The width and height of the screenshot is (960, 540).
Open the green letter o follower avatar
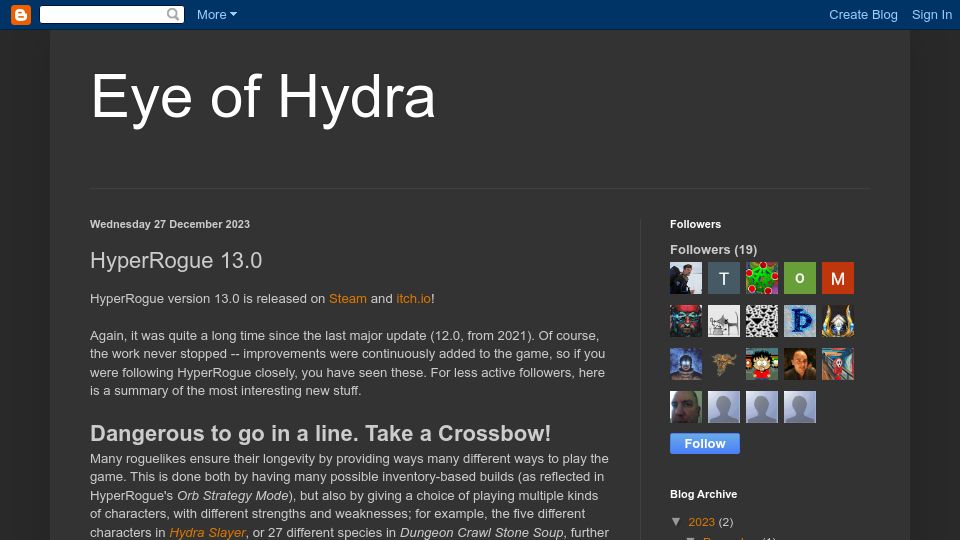[x=800, y=278]
